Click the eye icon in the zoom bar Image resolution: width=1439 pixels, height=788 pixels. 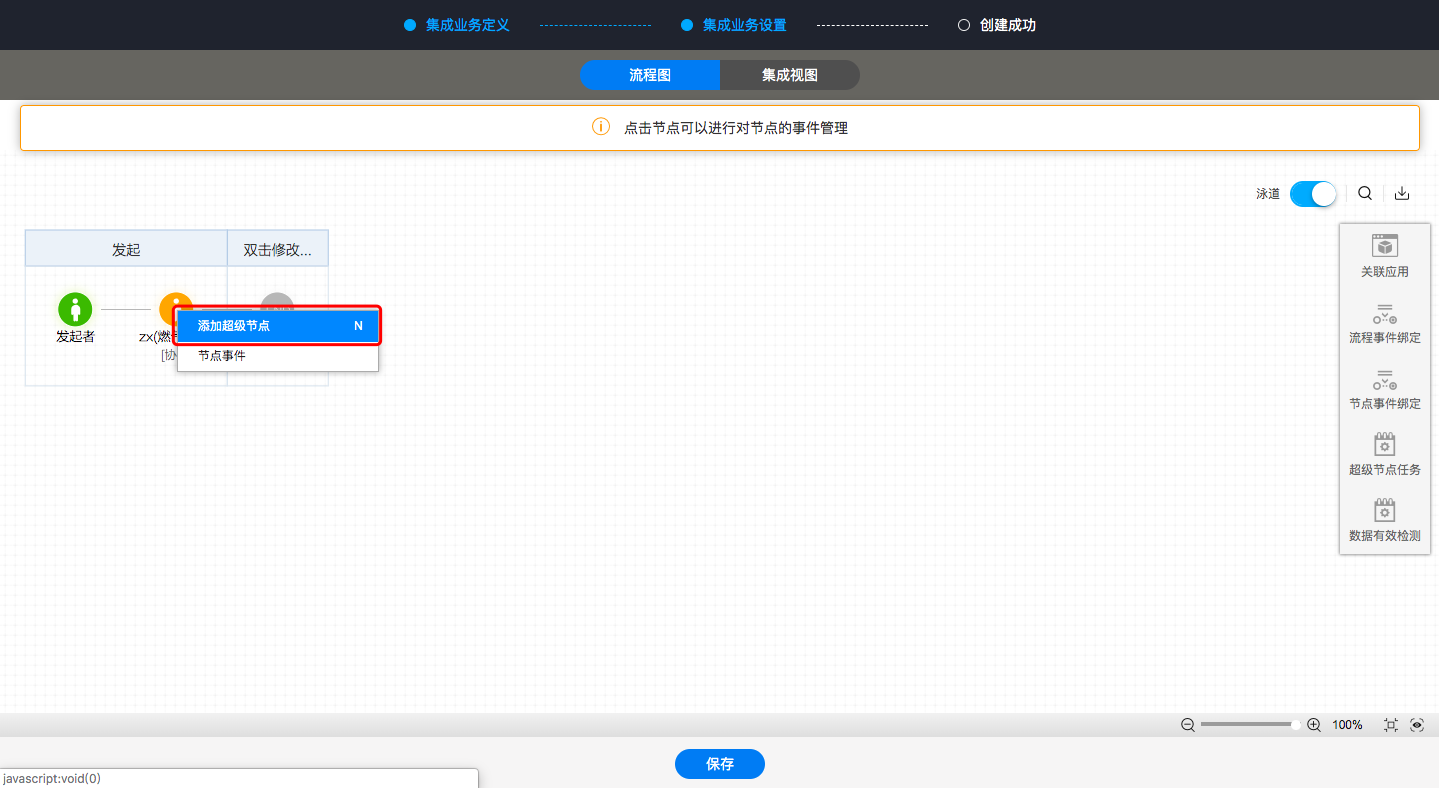pos(1417,725)
